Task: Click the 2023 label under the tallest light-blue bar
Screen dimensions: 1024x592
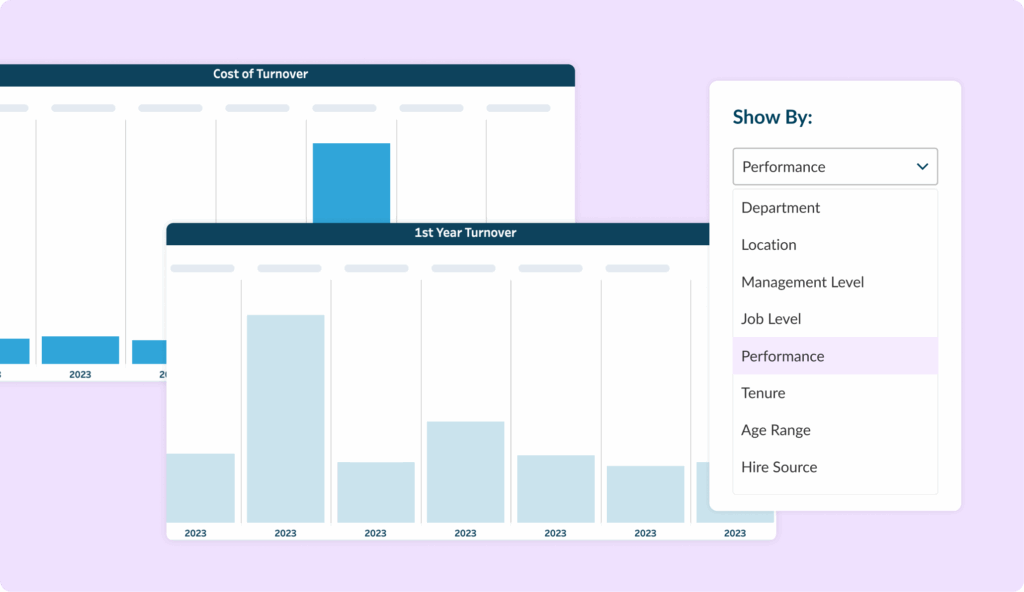Action: point(285,533)
